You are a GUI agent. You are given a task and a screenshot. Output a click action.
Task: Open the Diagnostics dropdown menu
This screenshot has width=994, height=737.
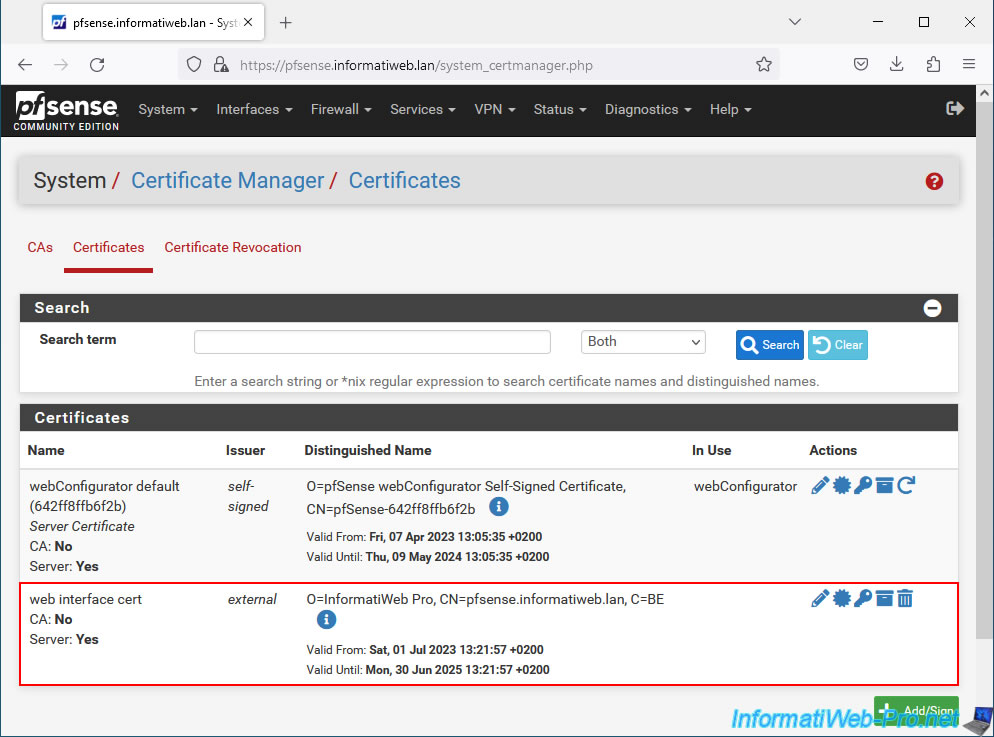pyautogui.click(x=648, y=110)
